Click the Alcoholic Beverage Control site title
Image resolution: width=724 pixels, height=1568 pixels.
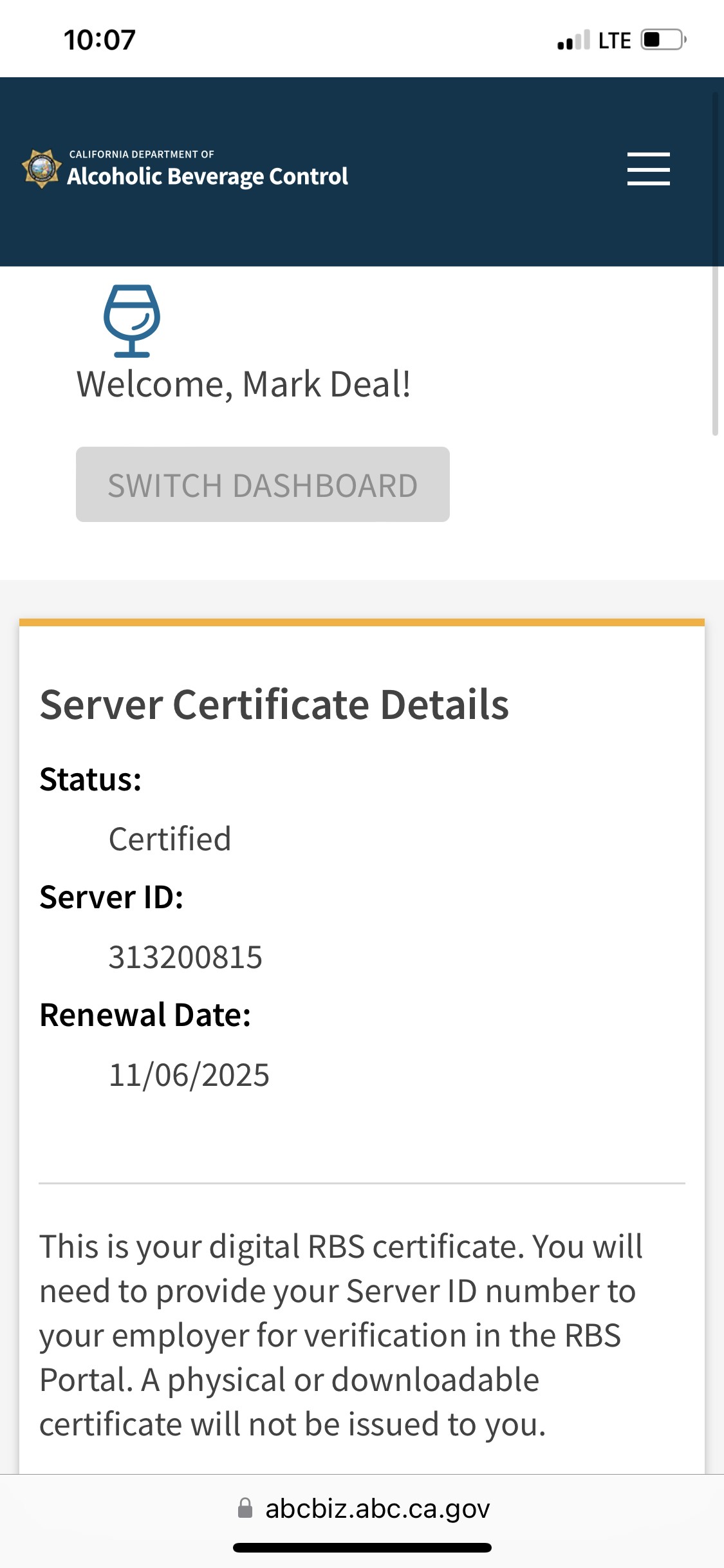207,176
